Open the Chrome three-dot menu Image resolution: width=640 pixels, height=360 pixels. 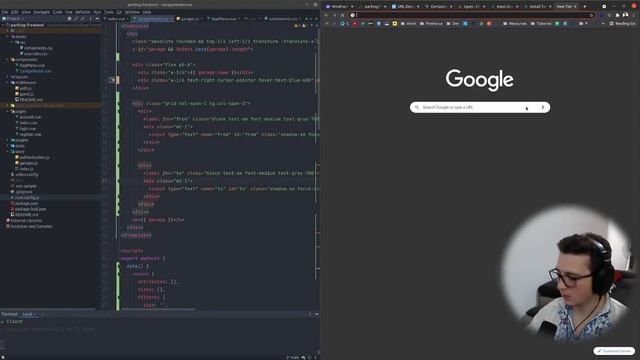pyautogui.click(x=634, y=15)
